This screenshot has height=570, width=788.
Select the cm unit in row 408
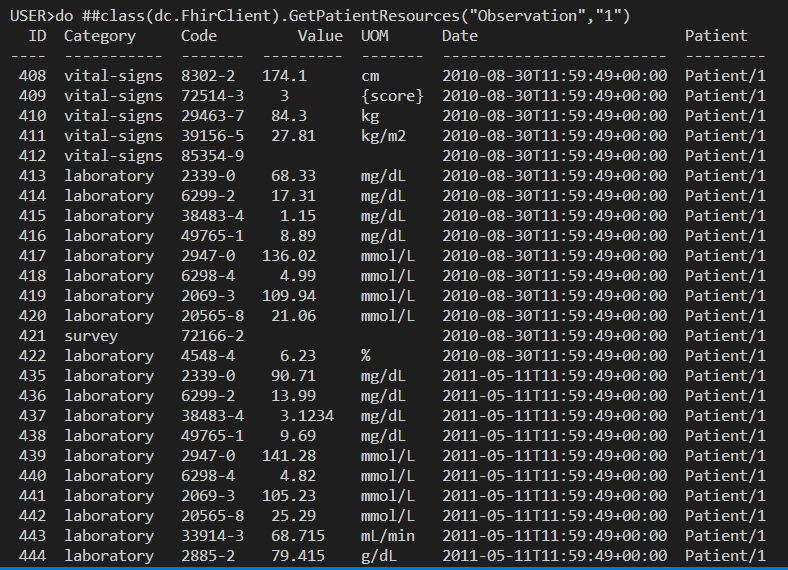(370, 76)
